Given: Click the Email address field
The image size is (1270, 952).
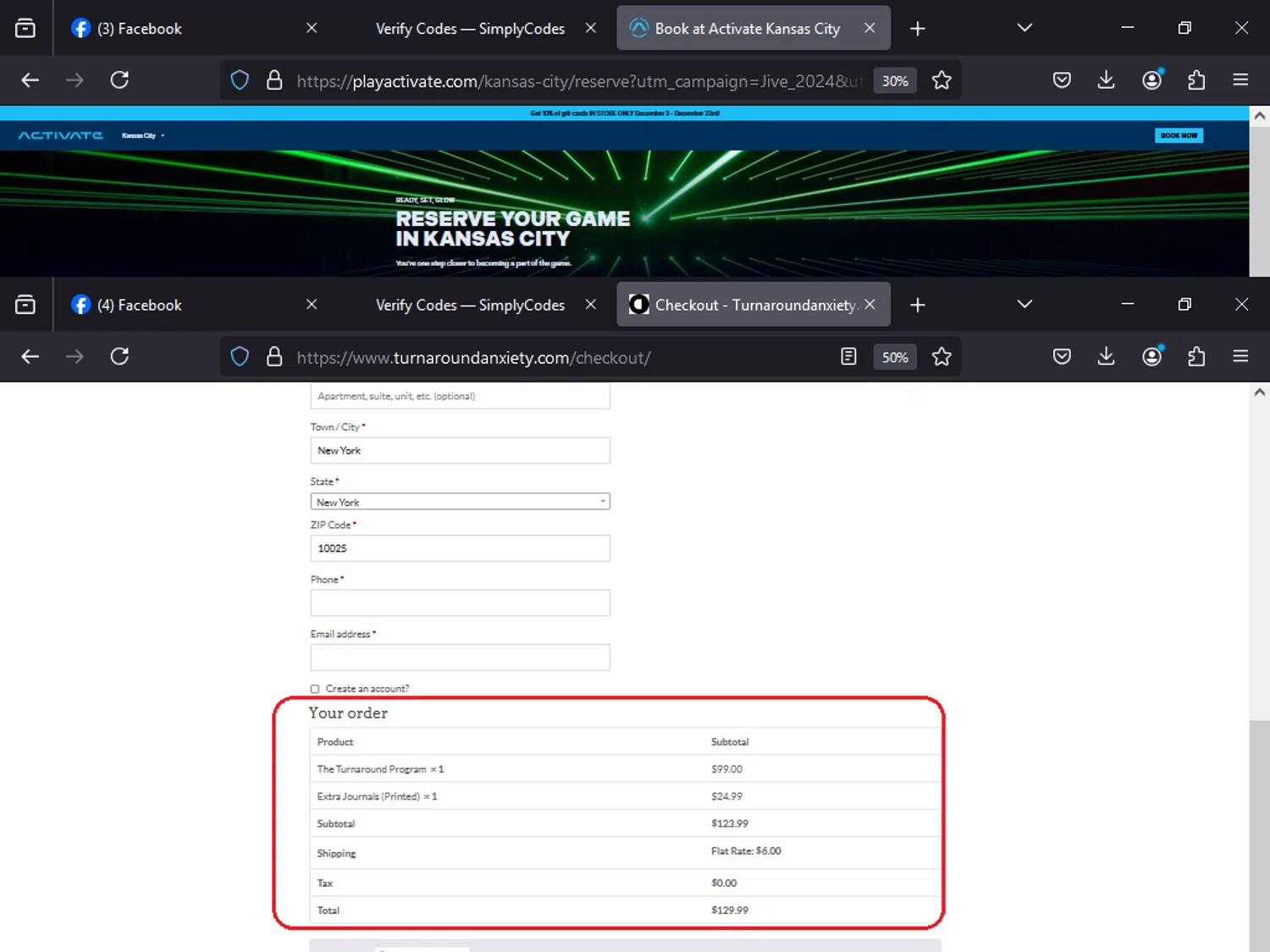Looking at the screenshot, I should pos(460,658).
